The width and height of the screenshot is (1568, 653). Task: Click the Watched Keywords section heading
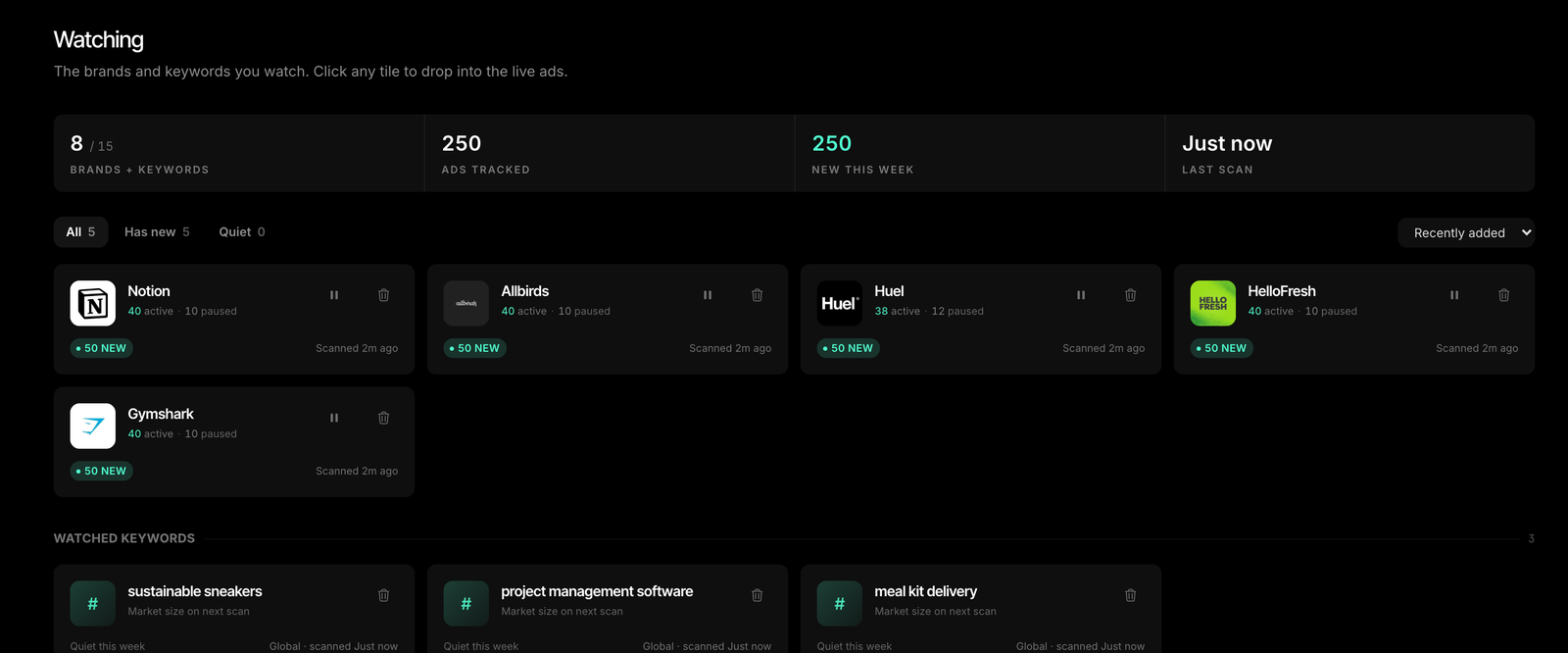coord(124,538)
